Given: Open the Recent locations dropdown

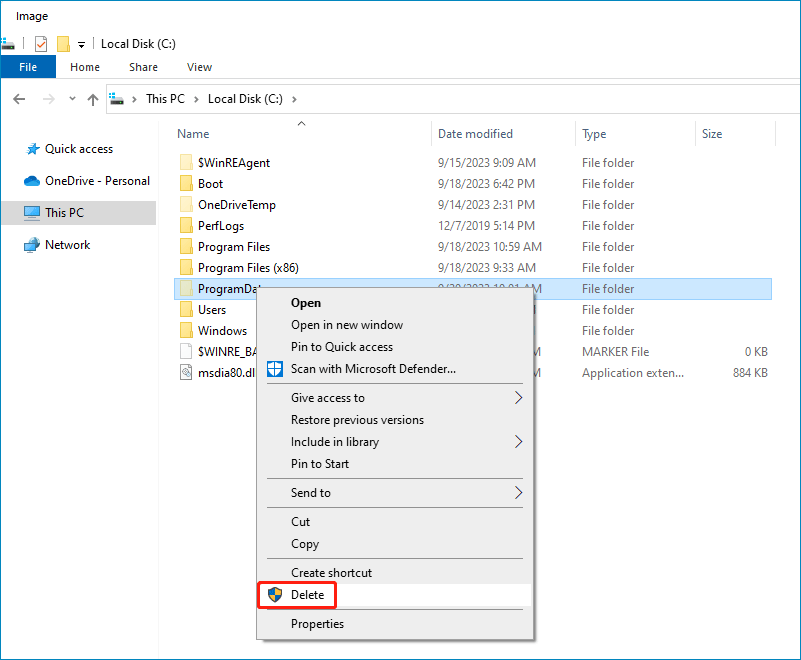Looking at the screenshot, I should click(73, 99).
